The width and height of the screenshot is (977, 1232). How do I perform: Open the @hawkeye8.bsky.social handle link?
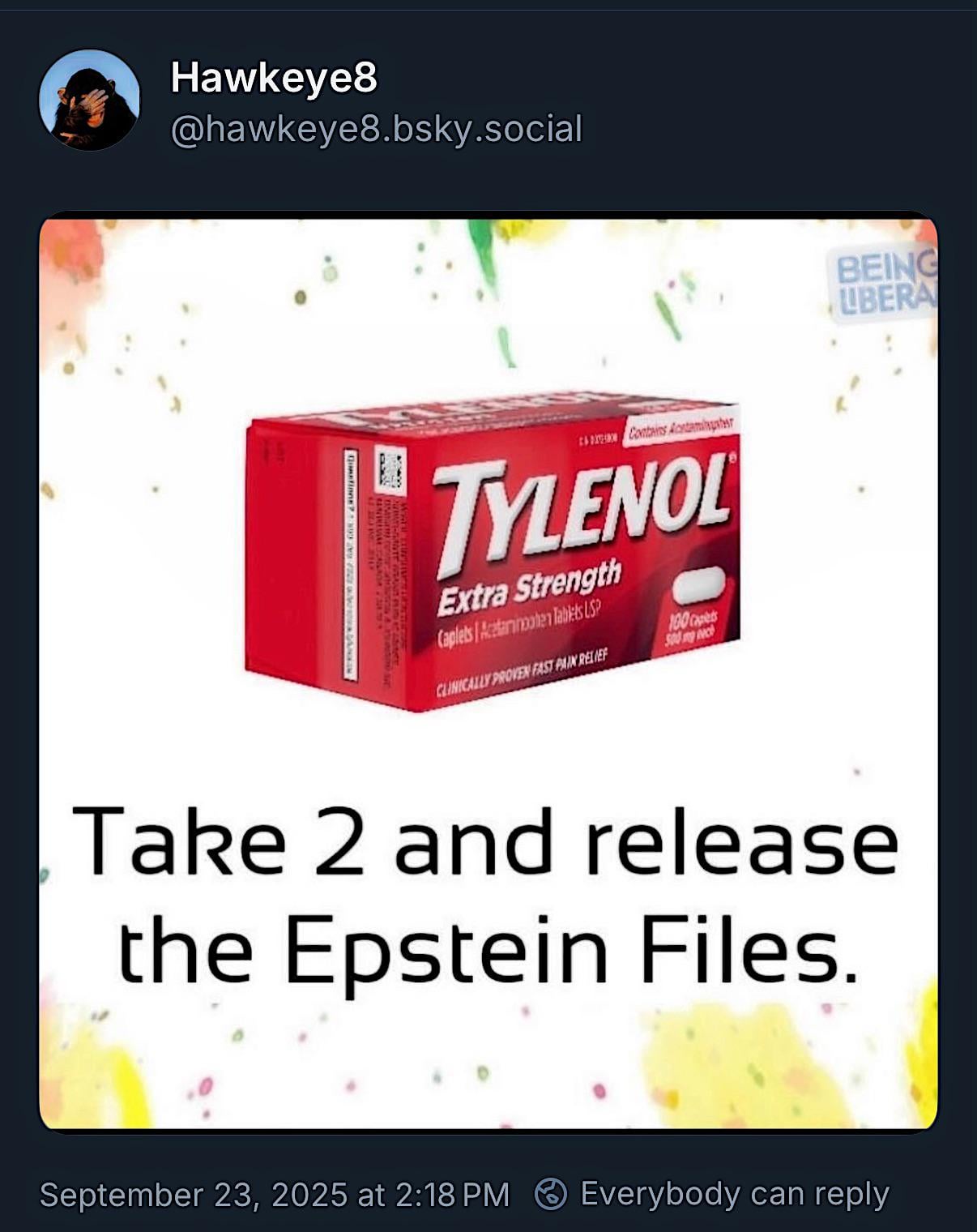[377, 129]
